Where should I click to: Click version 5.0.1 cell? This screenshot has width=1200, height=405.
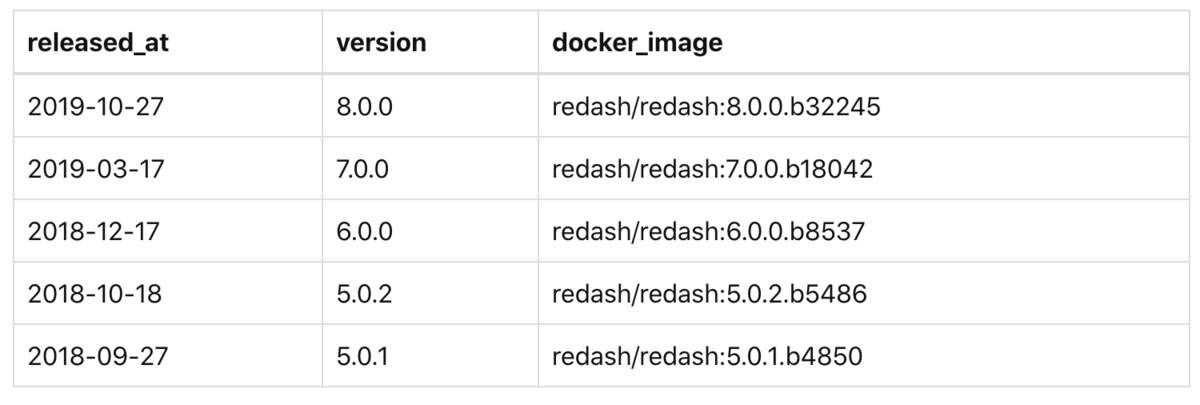[x=430, y=355]
